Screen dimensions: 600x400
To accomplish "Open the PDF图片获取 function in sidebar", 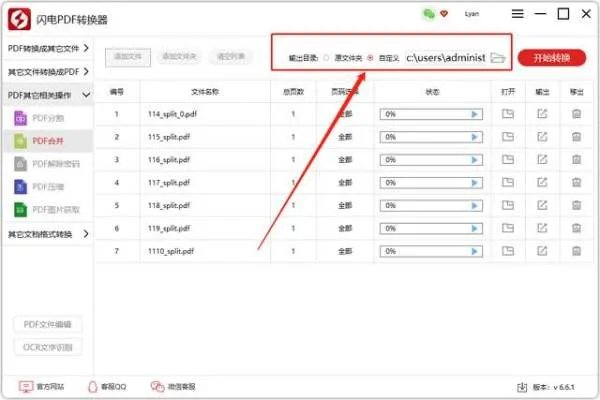I will pyautogui.click(x=48, y=210).
